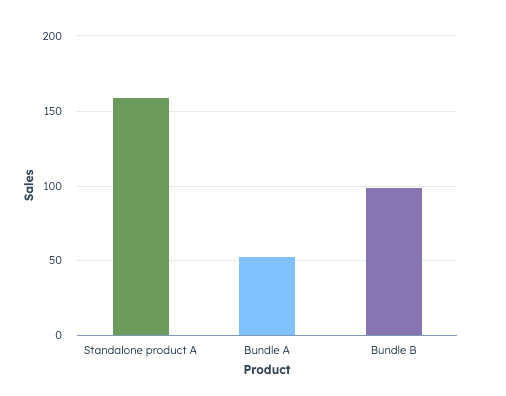Click the green Standalone product A bar

[141, 217]
